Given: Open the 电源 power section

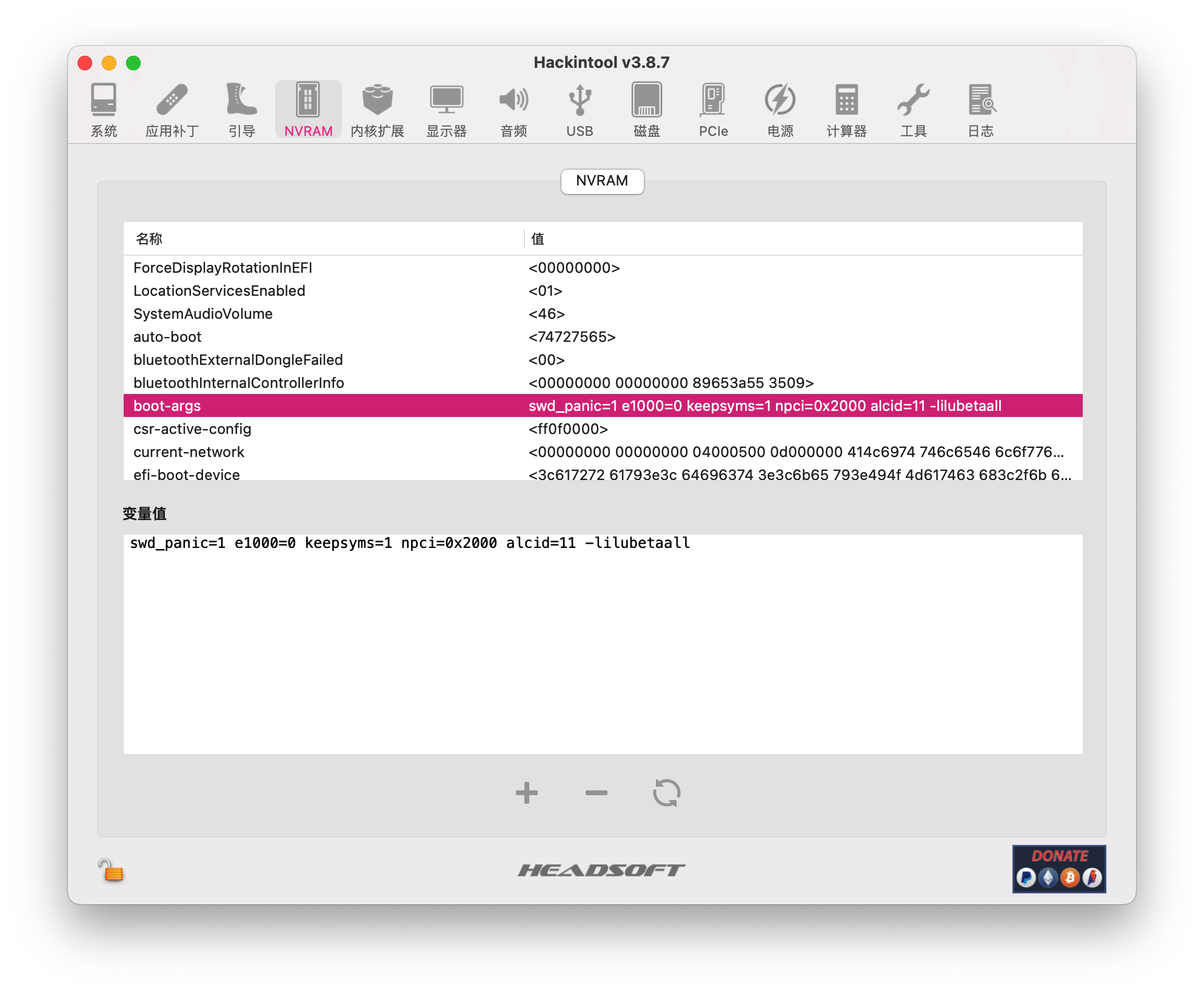Looking at the screenshot, I should coord(780,110).
